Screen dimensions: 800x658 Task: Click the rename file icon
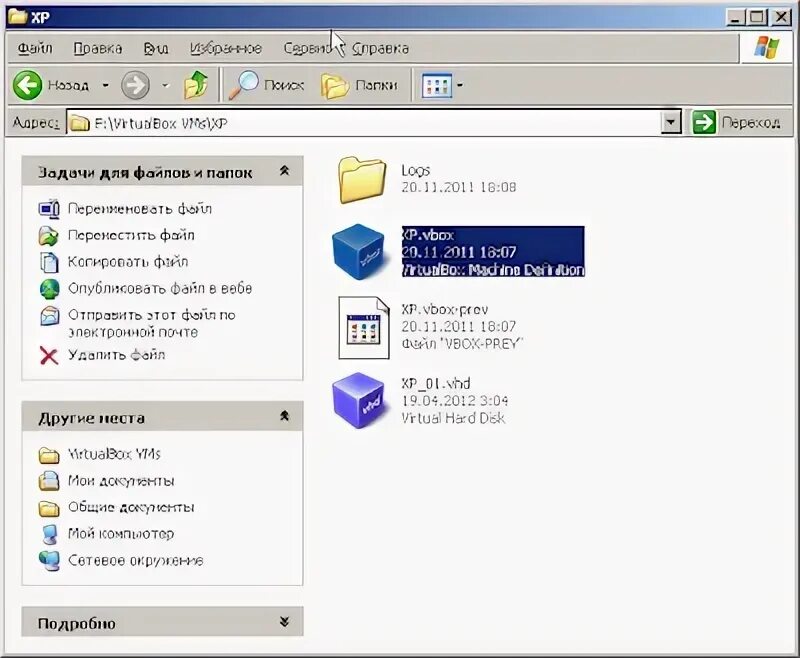pyautogui.click(x=49, y=209)
